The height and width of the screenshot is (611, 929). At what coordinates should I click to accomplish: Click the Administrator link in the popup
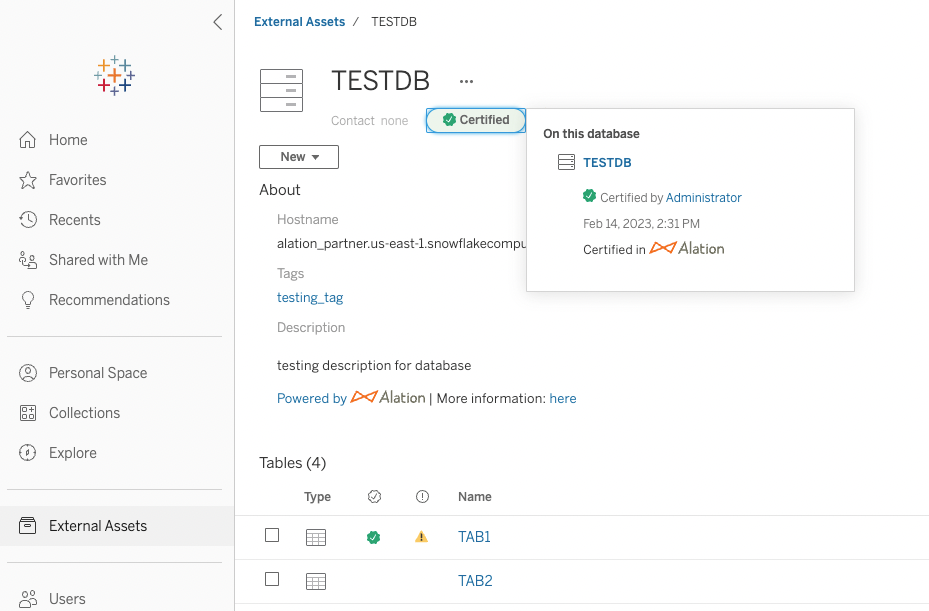tap(703, 197)
